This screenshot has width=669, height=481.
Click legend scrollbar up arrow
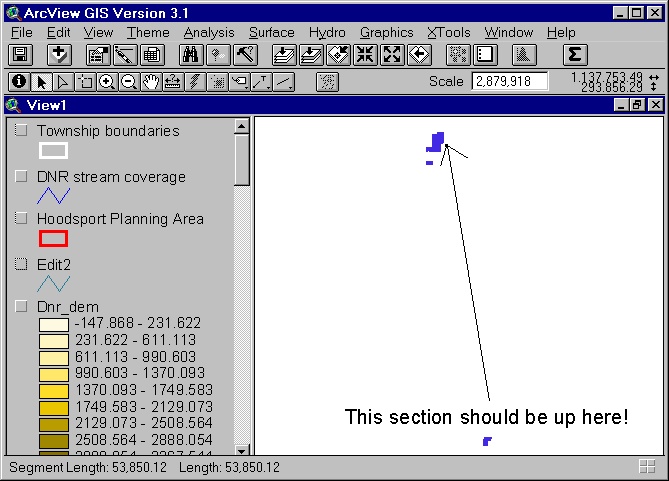click(x=242, y=126)
